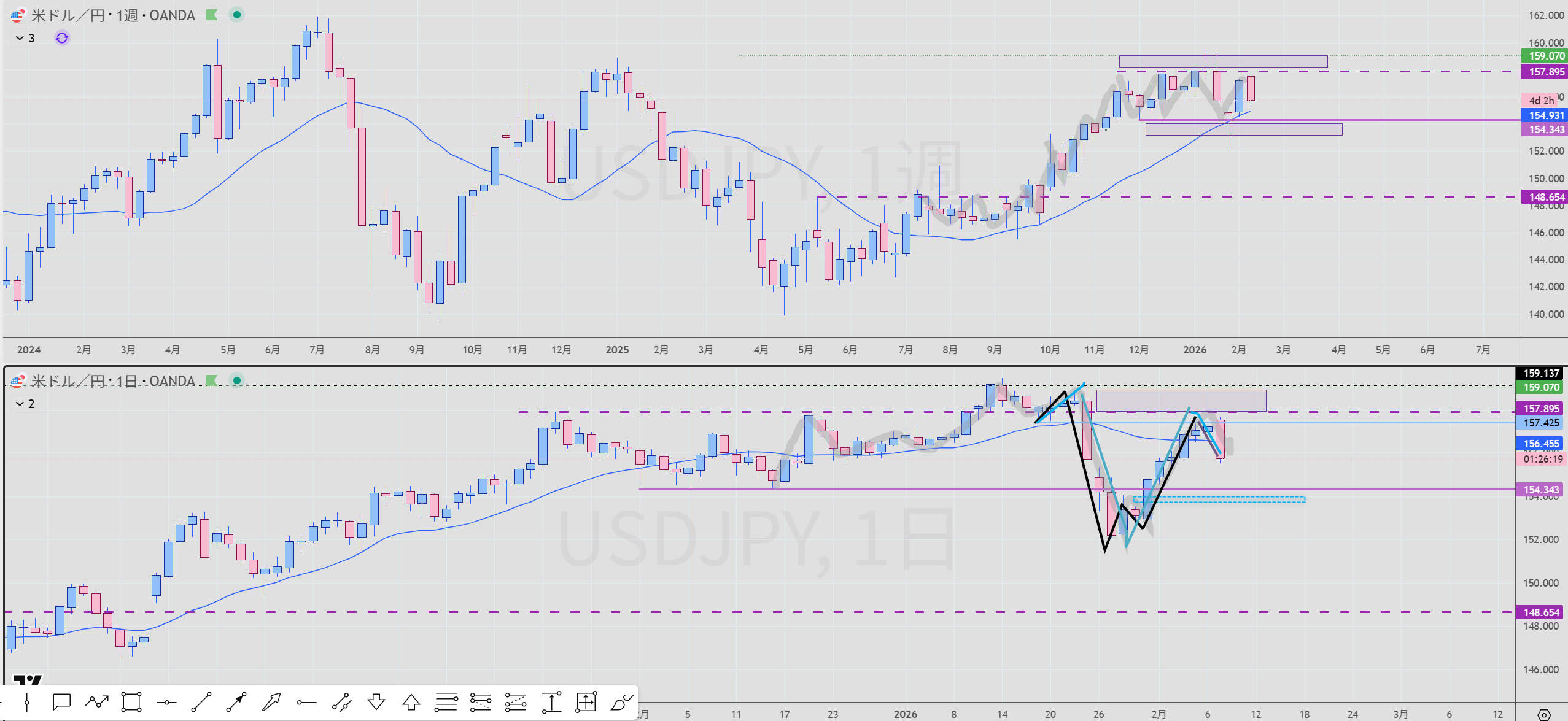
Task: Expand the weekly chart indicator legend '3'
Action: pyautogui.click(x=25, y=38)
